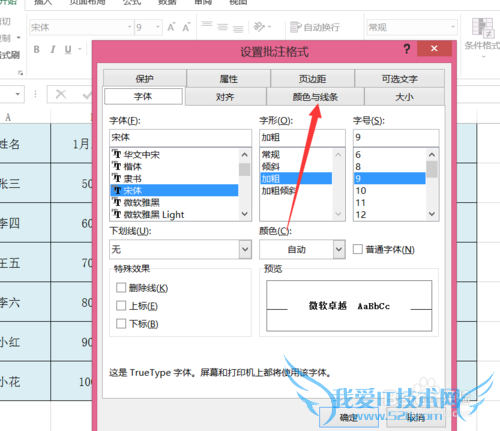Viewport: 500px width, 431px height.
Task: Toggle Bold in the Excel ribbon
Action: (x=37, y=50)
